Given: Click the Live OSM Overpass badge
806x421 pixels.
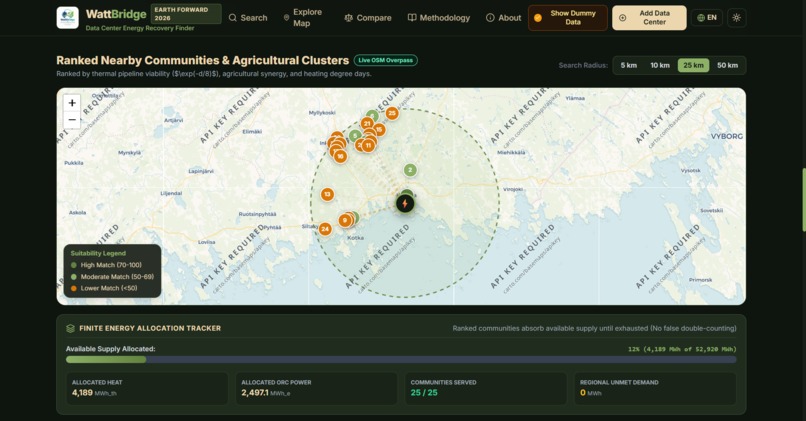Looking at the screenshot, I should pyautogui.click(x=386, y=60).
